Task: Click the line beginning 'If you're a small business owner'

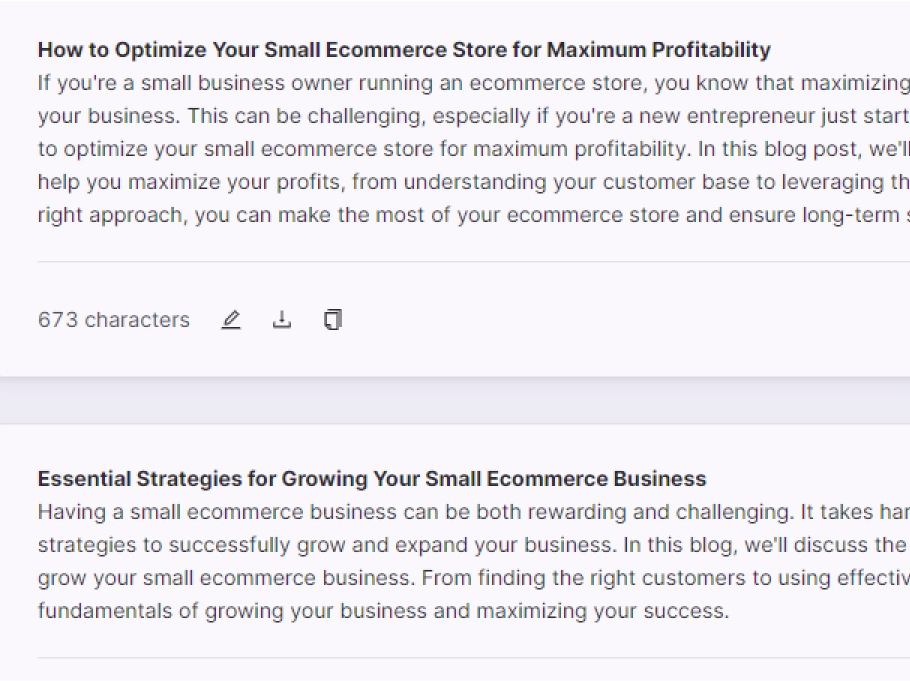Action: (474, 83)
